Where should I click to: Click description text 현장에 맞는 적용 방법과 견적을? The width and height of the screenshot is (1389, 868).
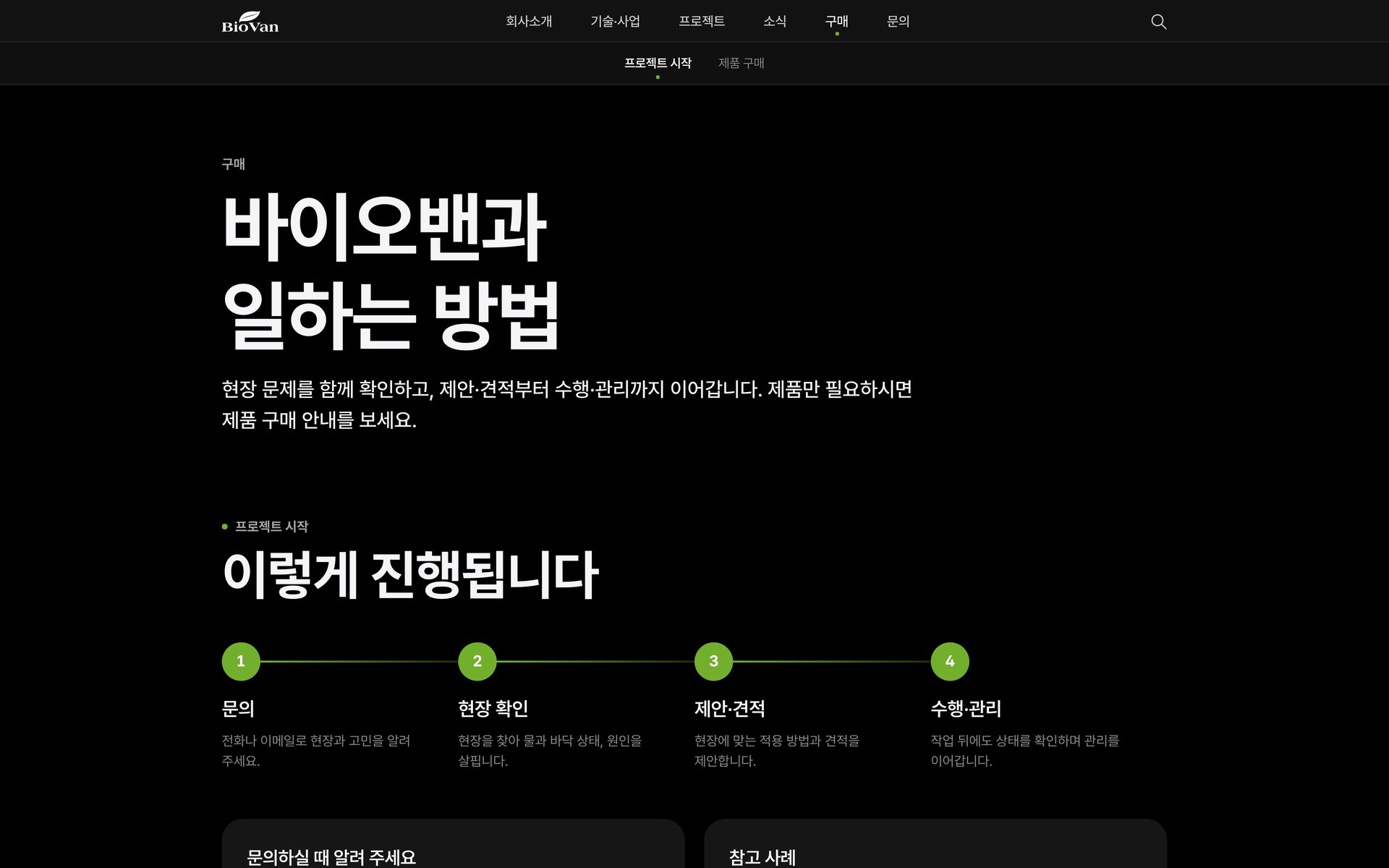point(777,751)
